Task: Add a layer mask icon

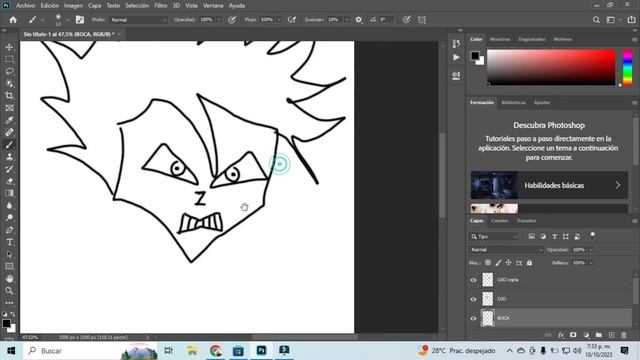Action: coord(573,335)
